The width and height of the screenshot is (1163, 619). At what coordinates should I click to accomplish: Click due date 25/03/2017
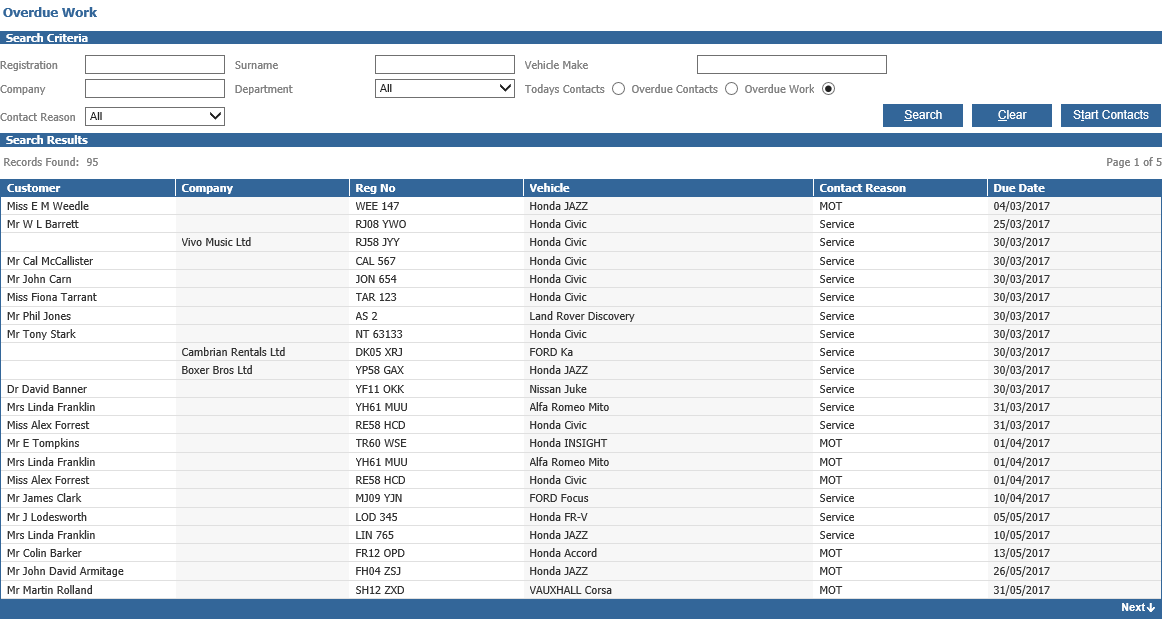(x=1021, y=224)
